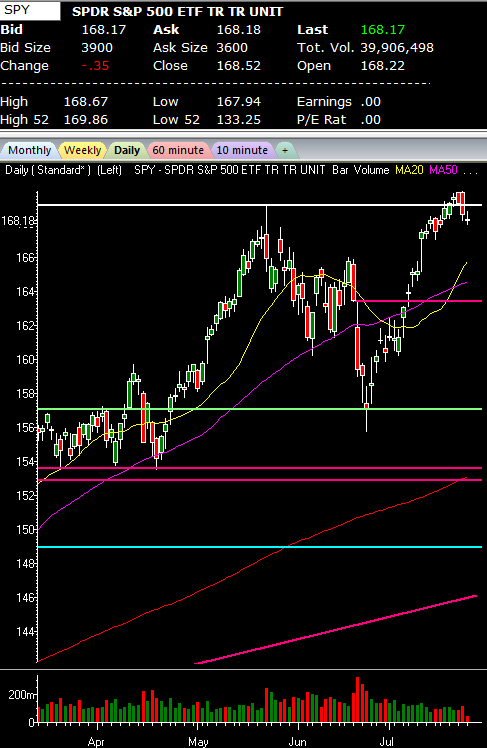Click the Earnings value .00

click(x=371, y=102)
